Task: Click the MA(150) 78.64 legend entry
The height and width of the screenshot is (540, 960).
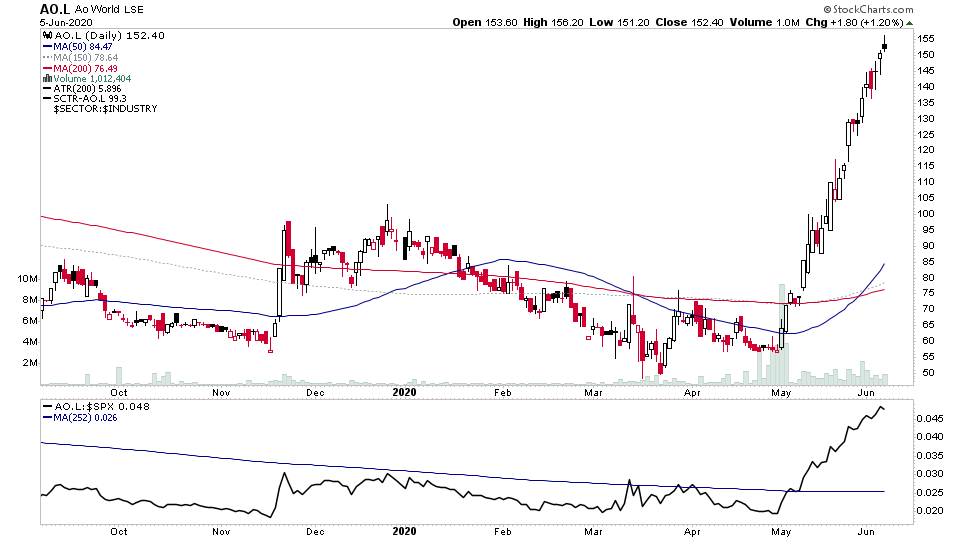Action: [81, 58]
